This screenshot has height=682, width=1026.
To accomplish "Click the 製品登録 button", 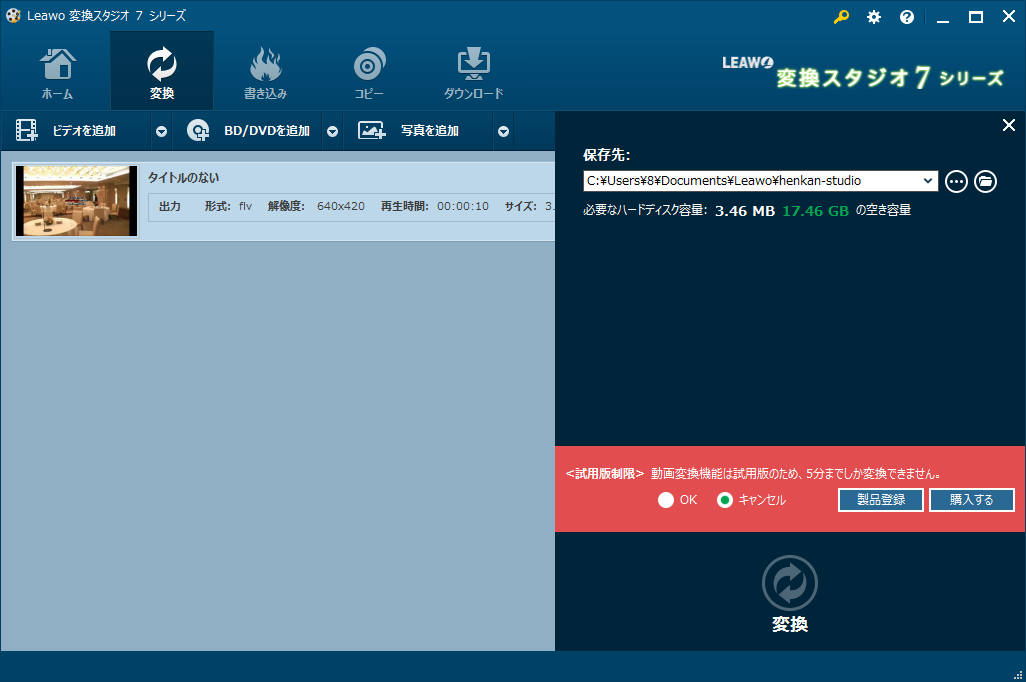I will (x=880, y=499).
